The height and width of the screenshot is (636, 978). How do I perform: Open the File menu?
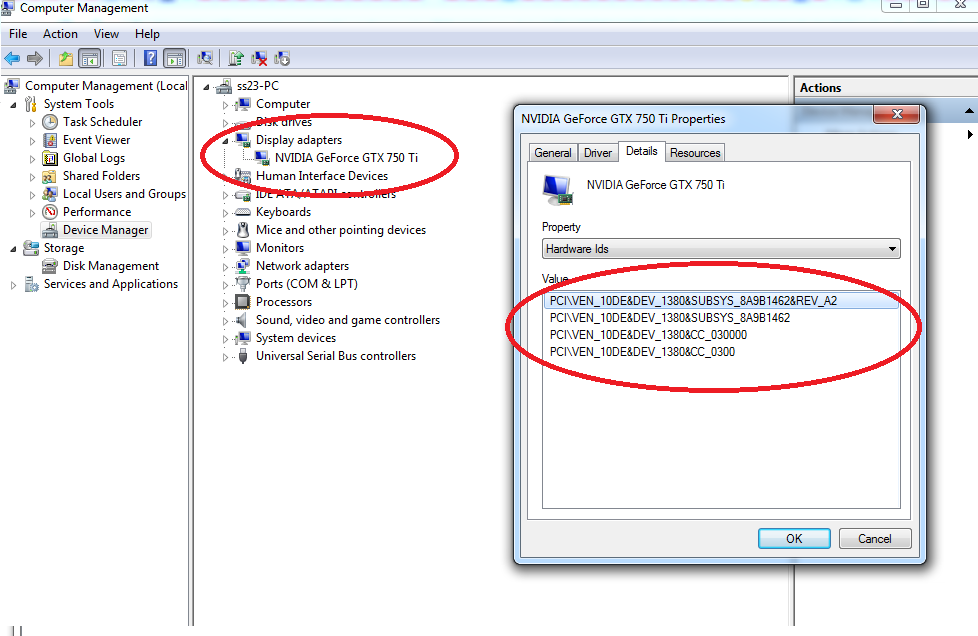click(18, 34)
